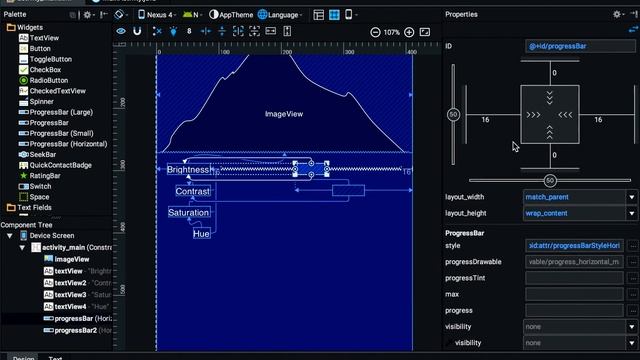Collapse Device Screen tree node
This screenshot has width=640, height=360.
(10, 236)
